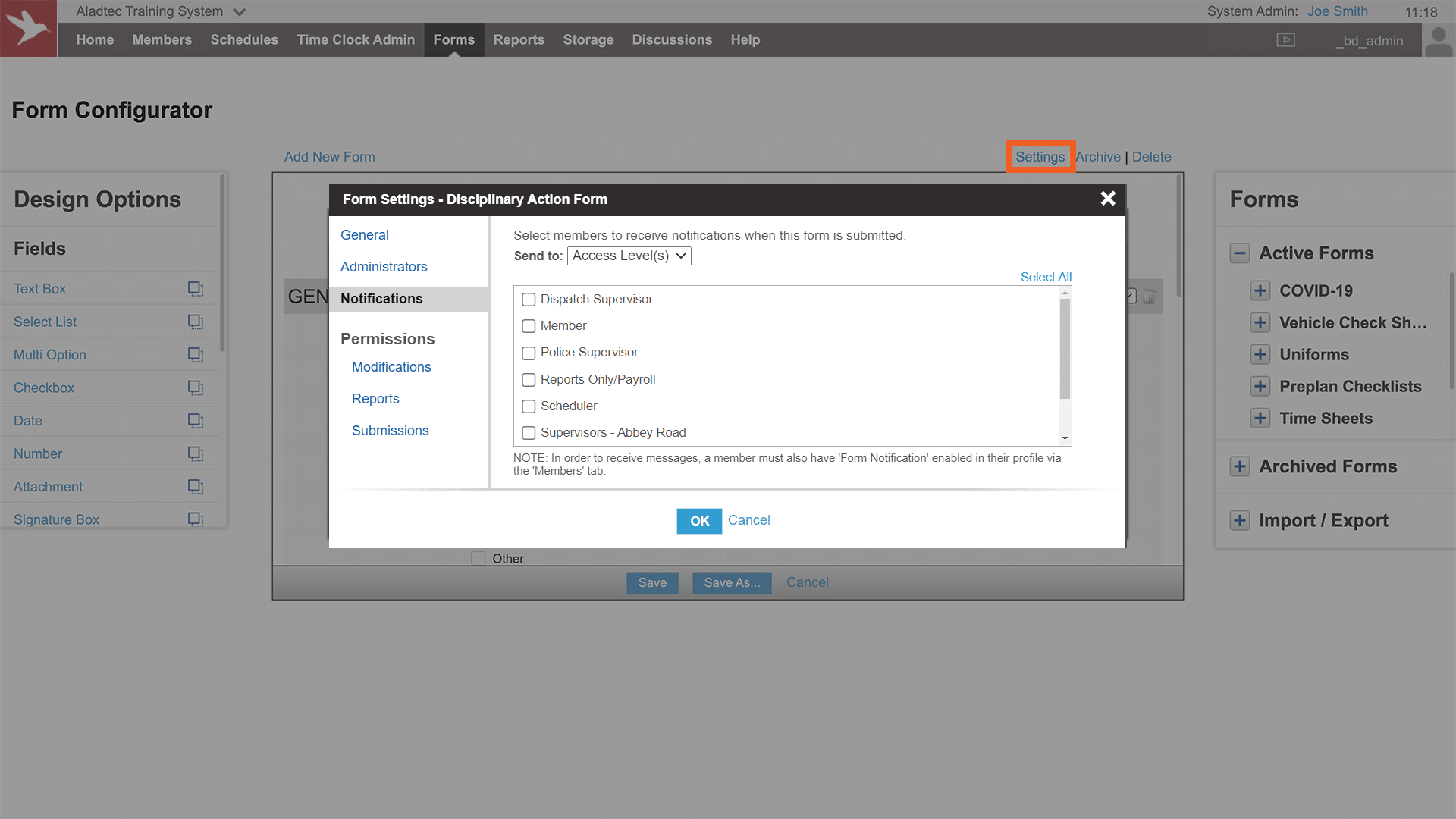1456x819 pixels.
Task: Open the Send to Access Level(s) dropdown
Action: tap(629, 256)
